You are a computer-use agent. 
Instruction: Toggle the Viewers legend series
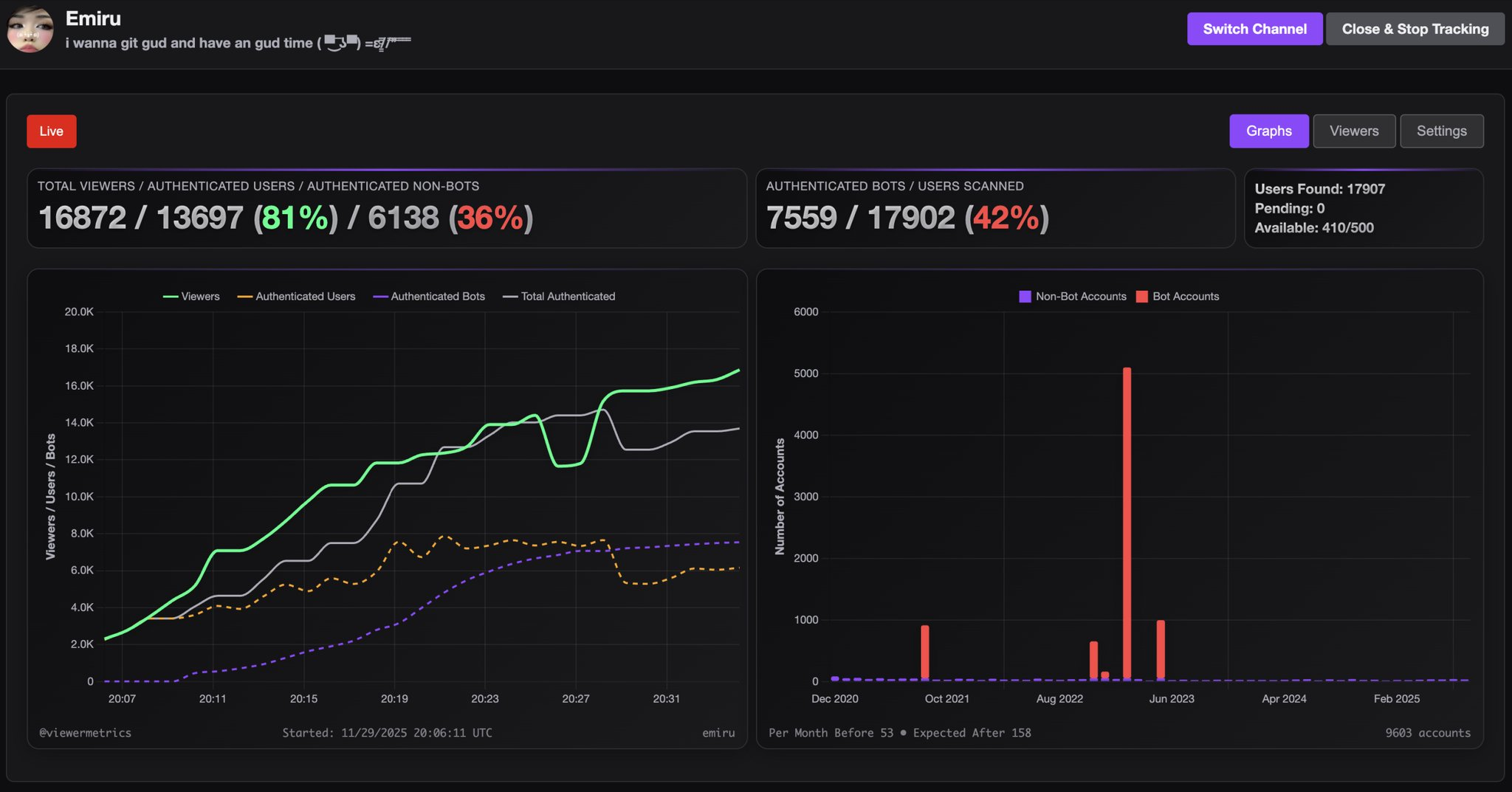(x=191, y=296)
